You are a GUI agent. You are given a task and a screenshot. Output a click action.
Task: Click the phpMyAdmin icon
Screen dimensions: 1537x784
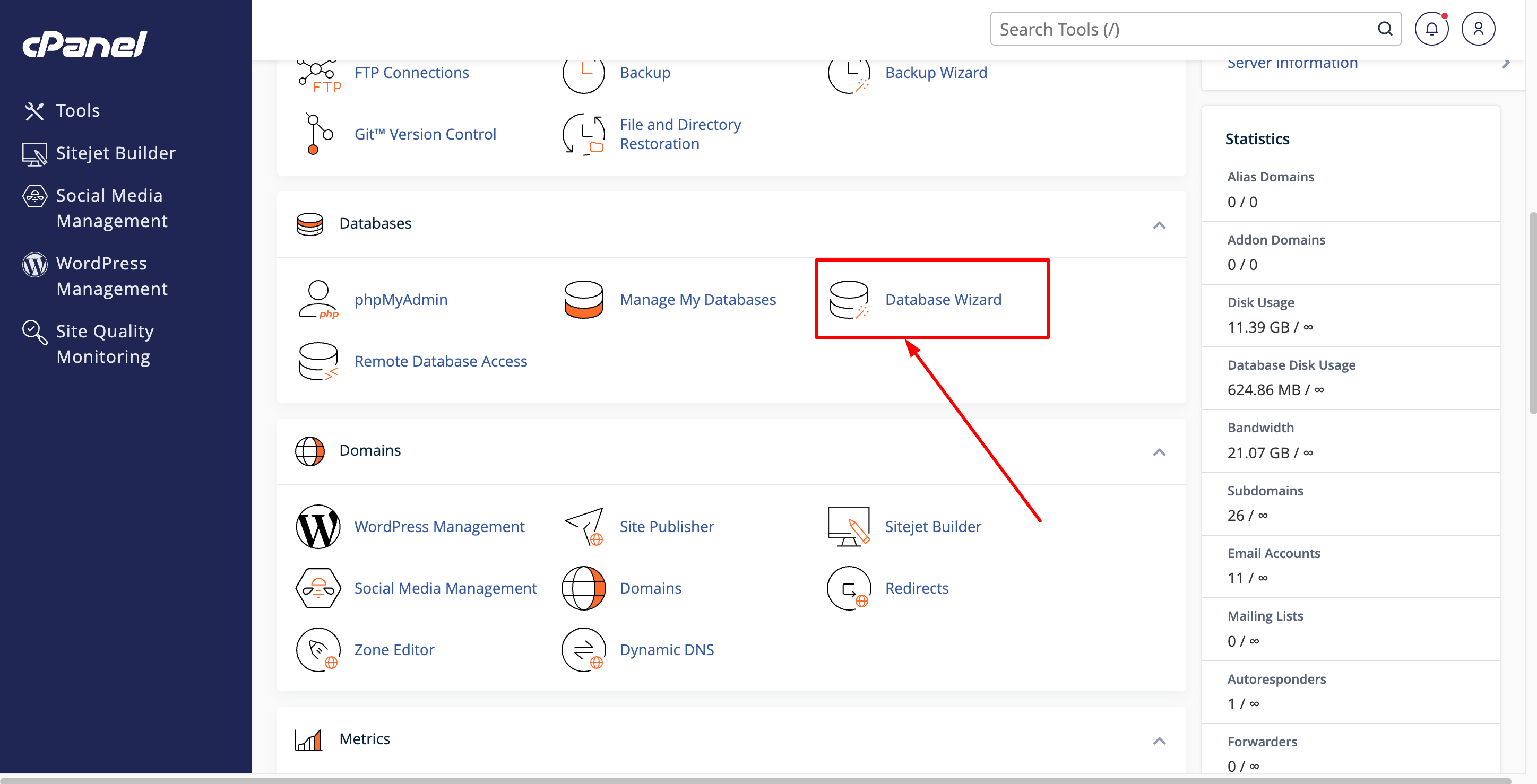click(318, 299)
